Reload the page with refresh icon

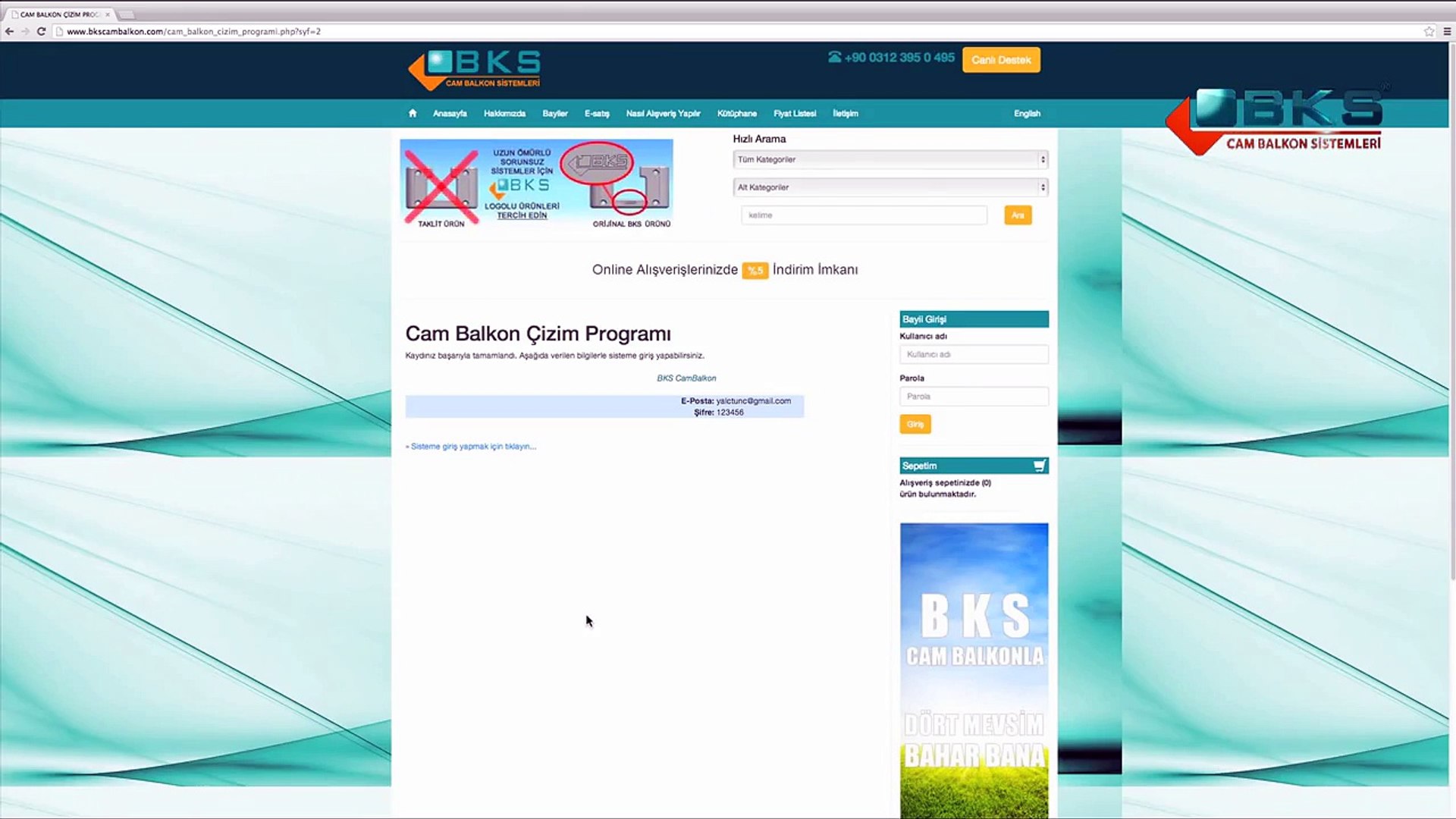pyautogui.click(x=42, y=31)
